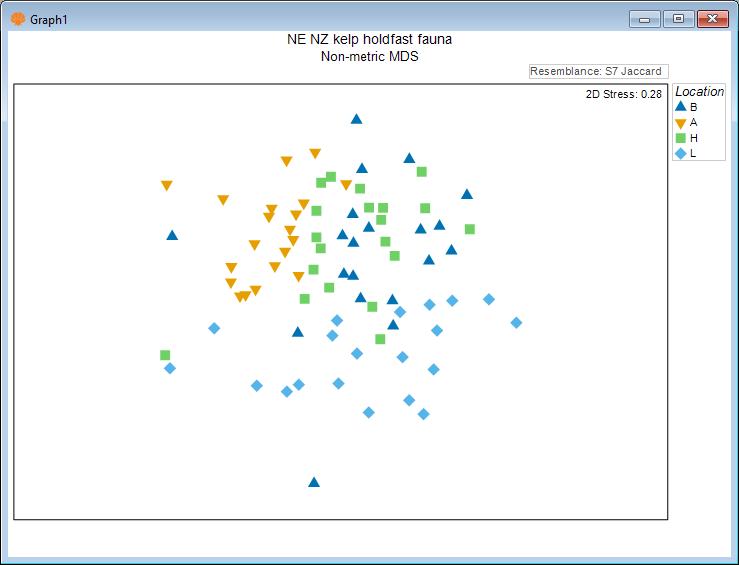Click the Resemblance: S7 Jaccard box
Image resolution: width=739 pixels, height=565 pixels.
click(598, 71)
